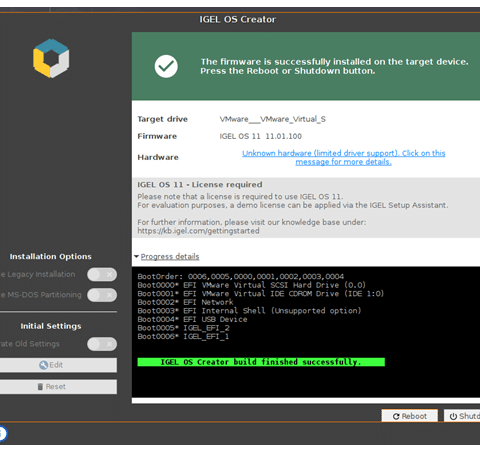Collapse the Progress details section

click(x=167, y=257)
